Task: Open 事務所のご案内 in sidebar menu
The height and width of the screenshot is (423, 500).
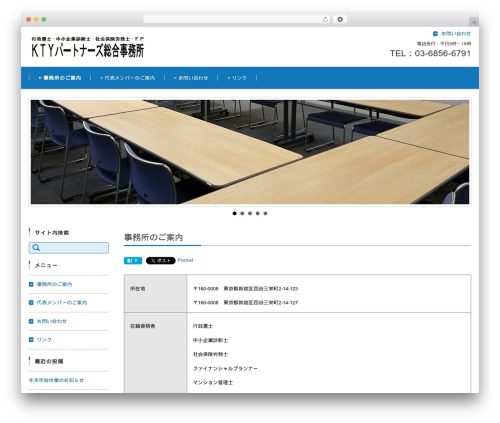Action: [x=54, y=284]
